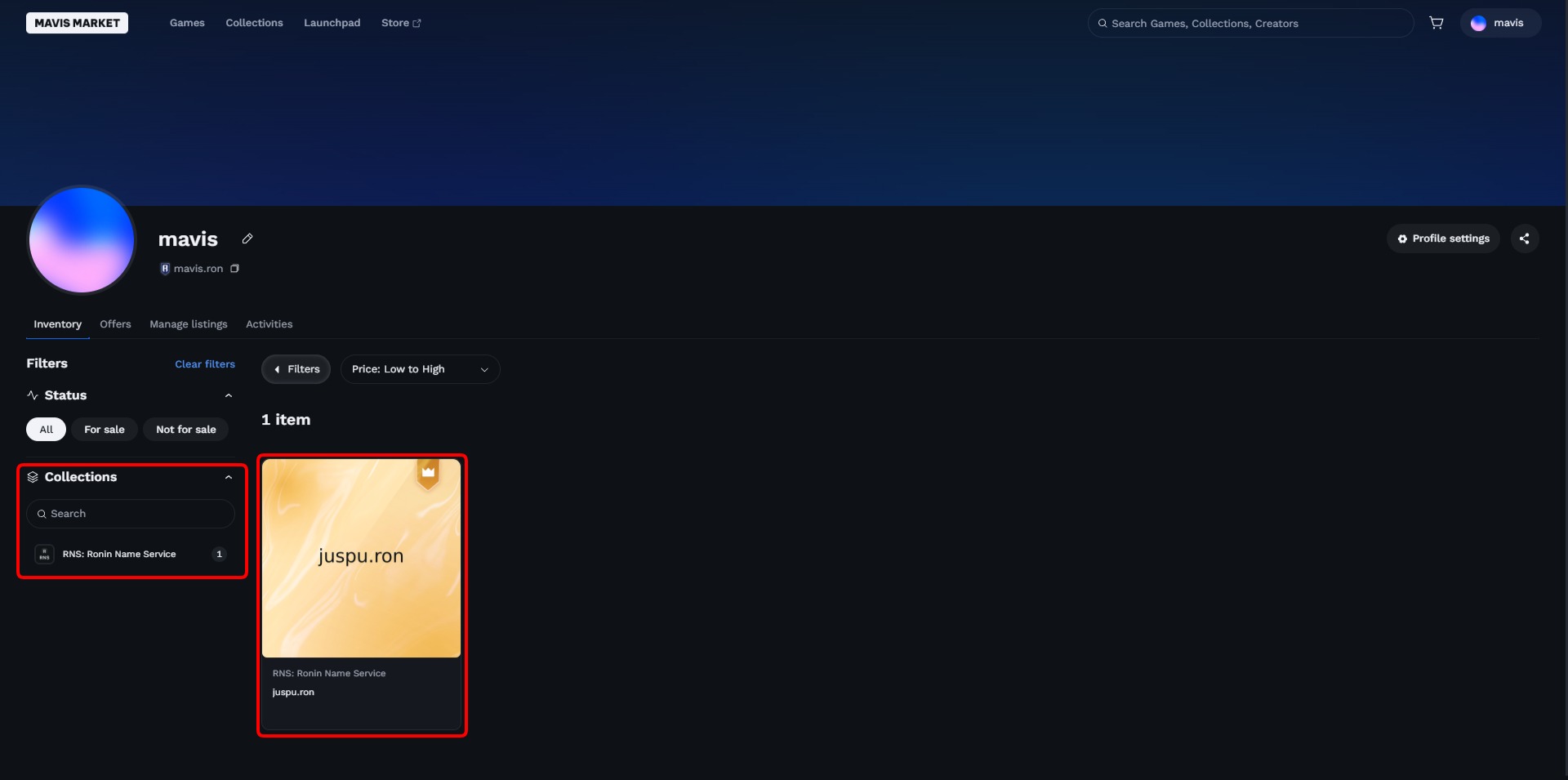Collapse the Collections filter section

229,477
